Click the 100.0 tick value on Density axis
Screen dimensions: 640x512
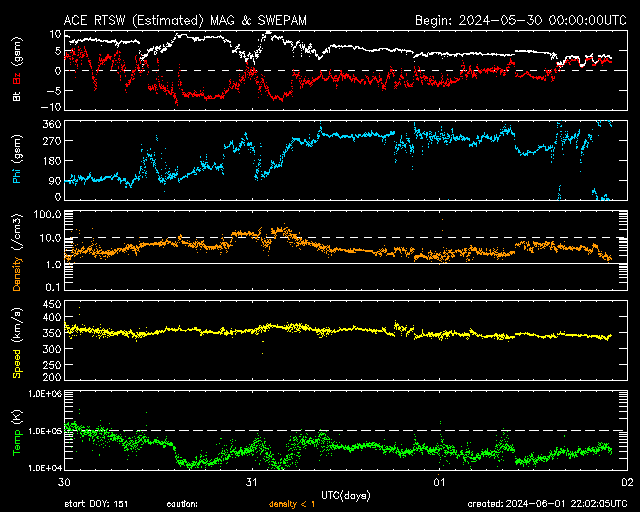(x=48, y=214)
